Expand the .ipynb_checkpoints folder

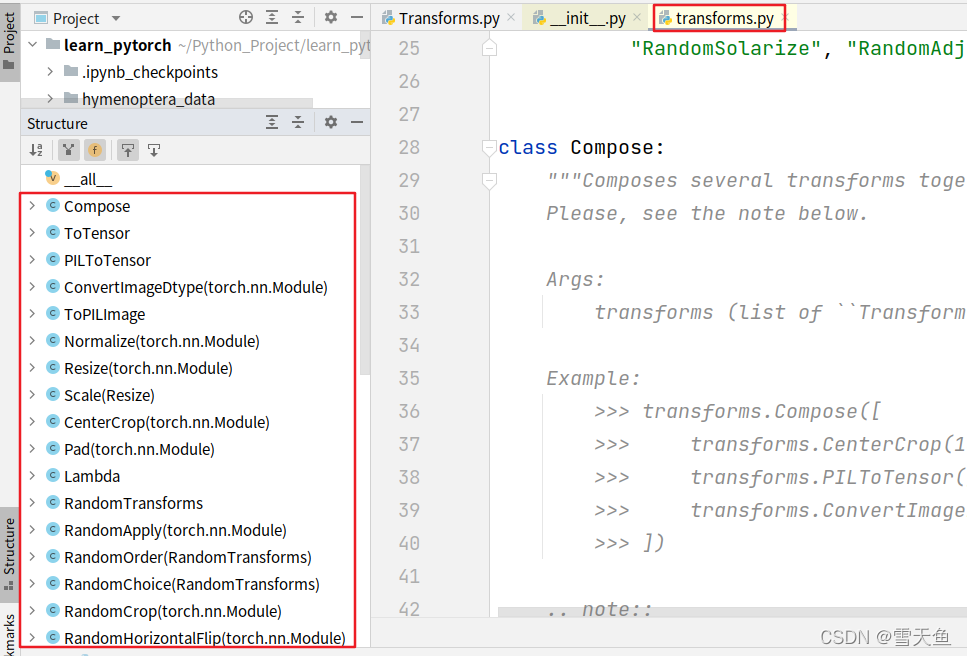51,72
